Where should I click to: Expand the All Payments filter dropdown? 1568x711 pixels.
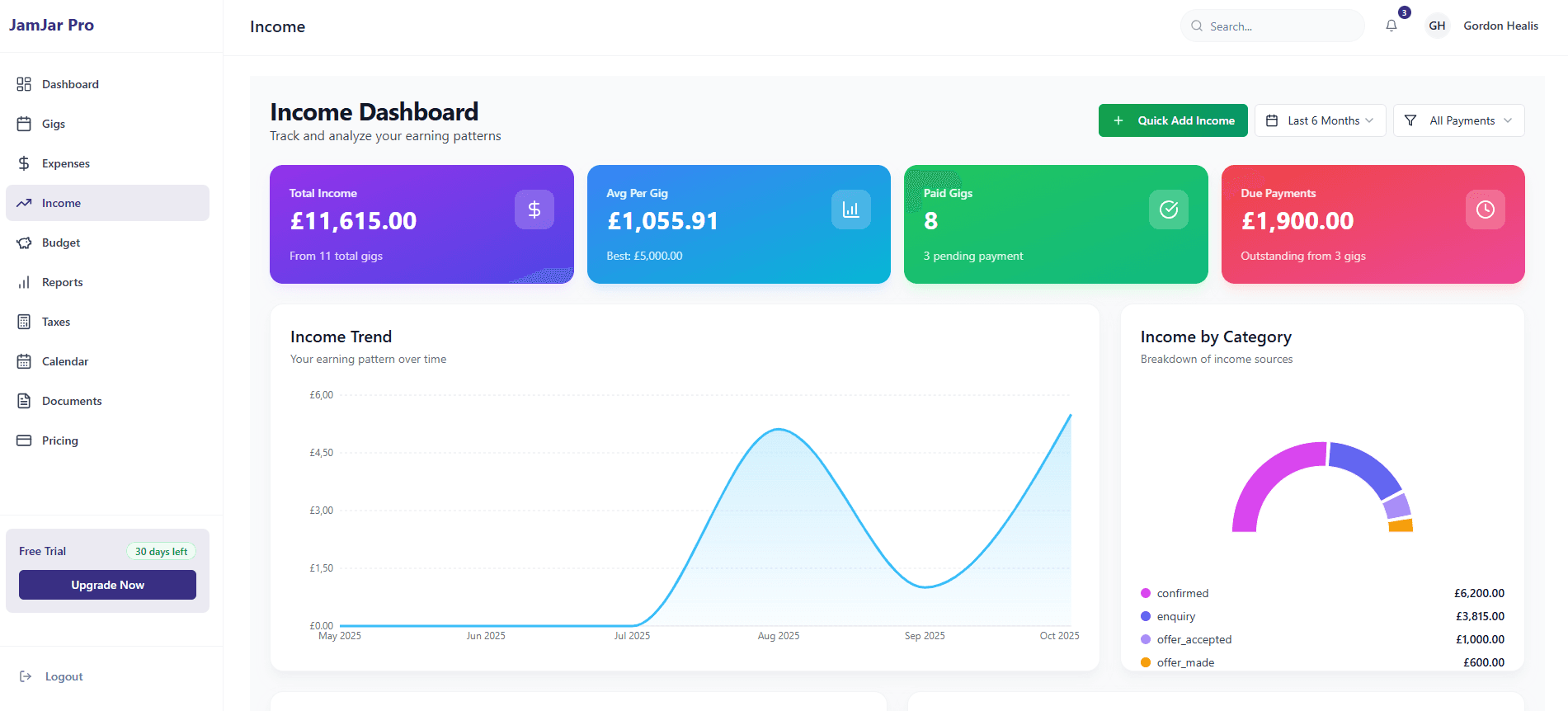1458,120
